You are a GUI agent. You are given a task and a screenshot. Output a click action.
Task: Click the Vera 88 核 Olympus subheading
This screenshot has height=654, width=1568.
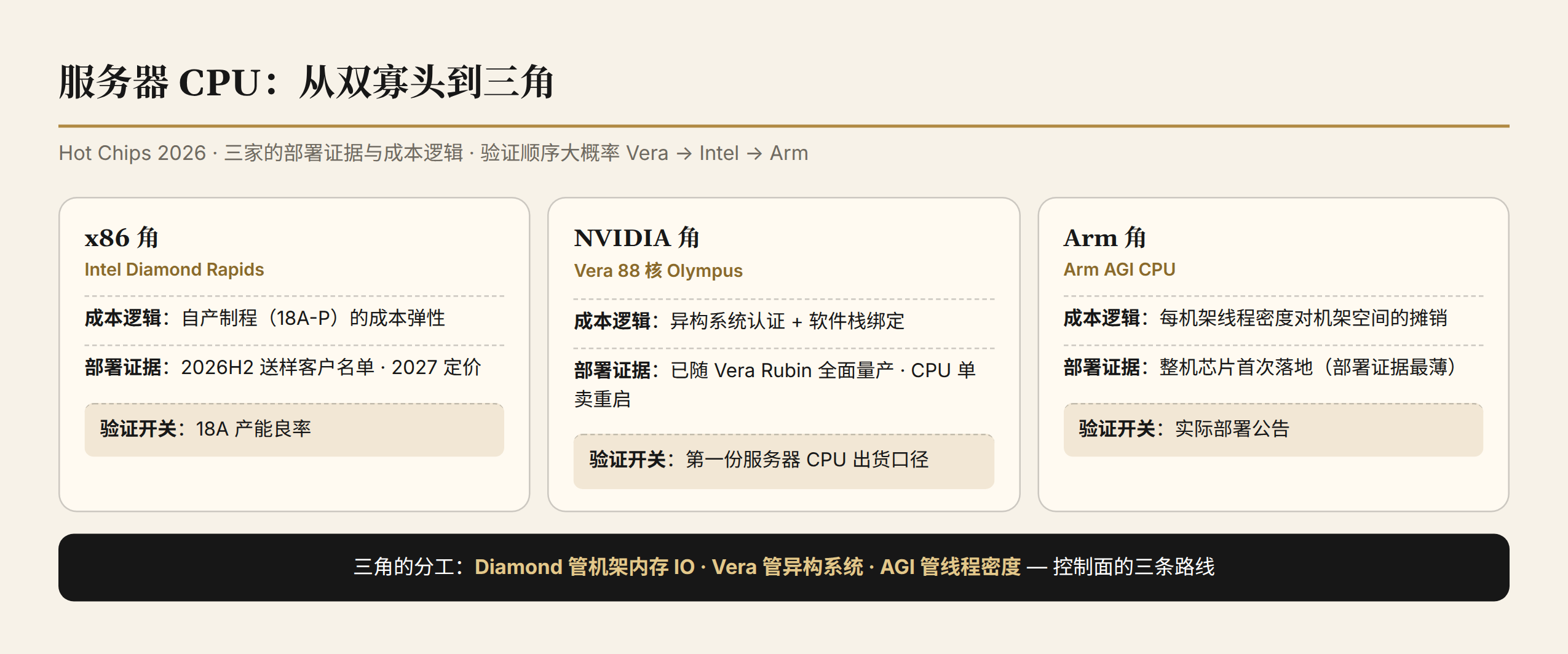[658, 271]
